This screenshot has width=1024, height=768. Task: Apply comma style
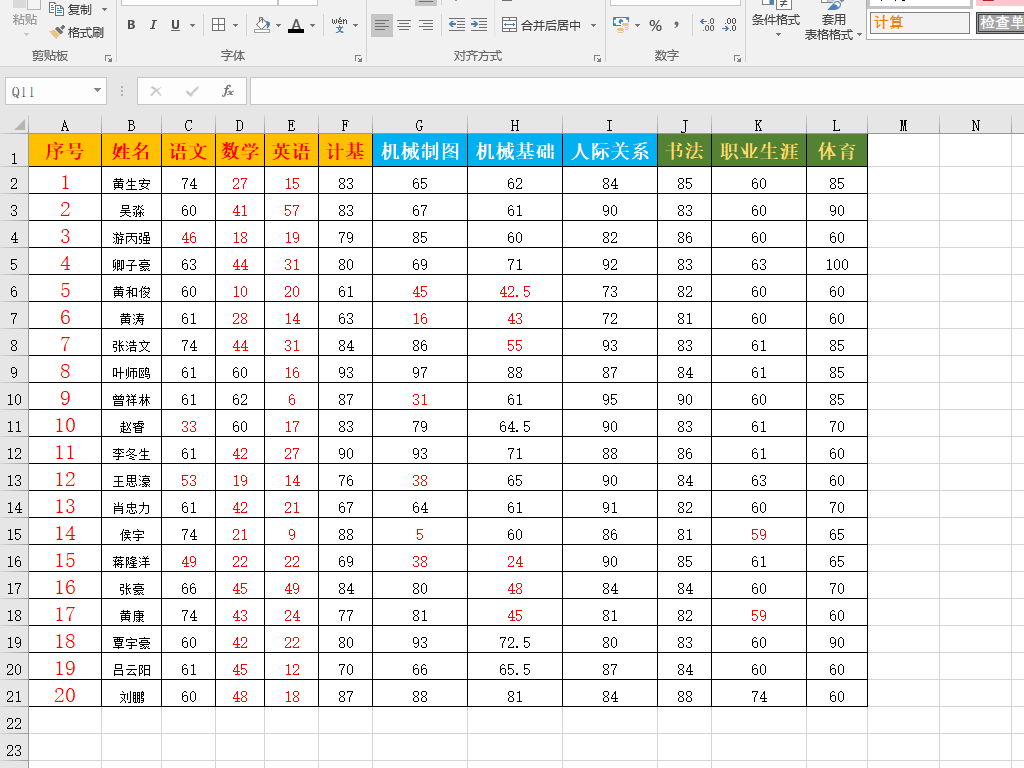click(677, 25)
